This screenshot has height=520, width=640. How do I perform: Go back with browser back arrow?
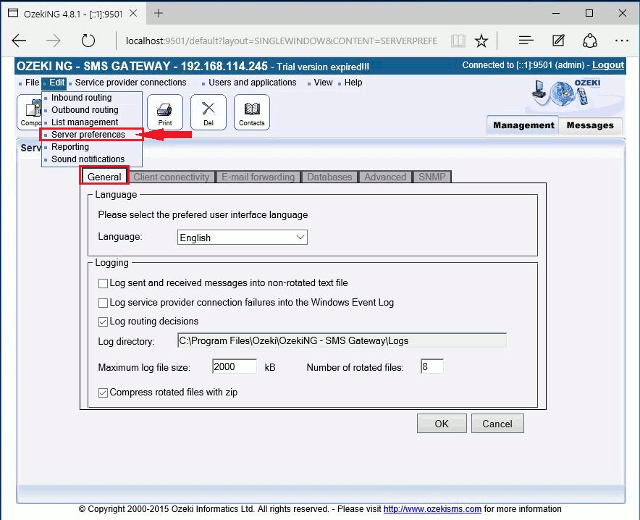tap(19, 40)
